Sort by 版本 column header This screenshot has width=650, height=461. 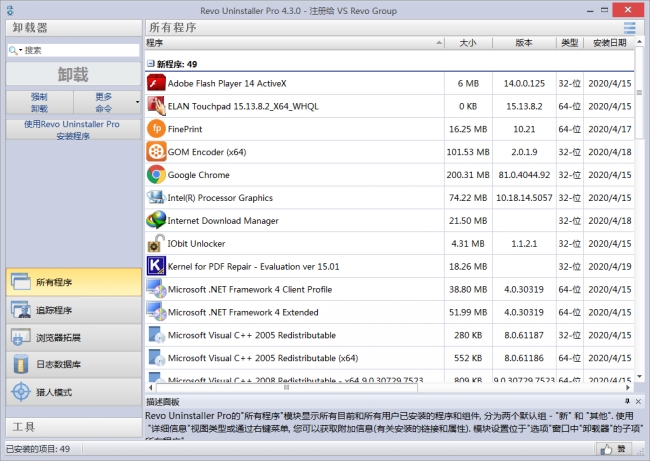click(524, 43)
